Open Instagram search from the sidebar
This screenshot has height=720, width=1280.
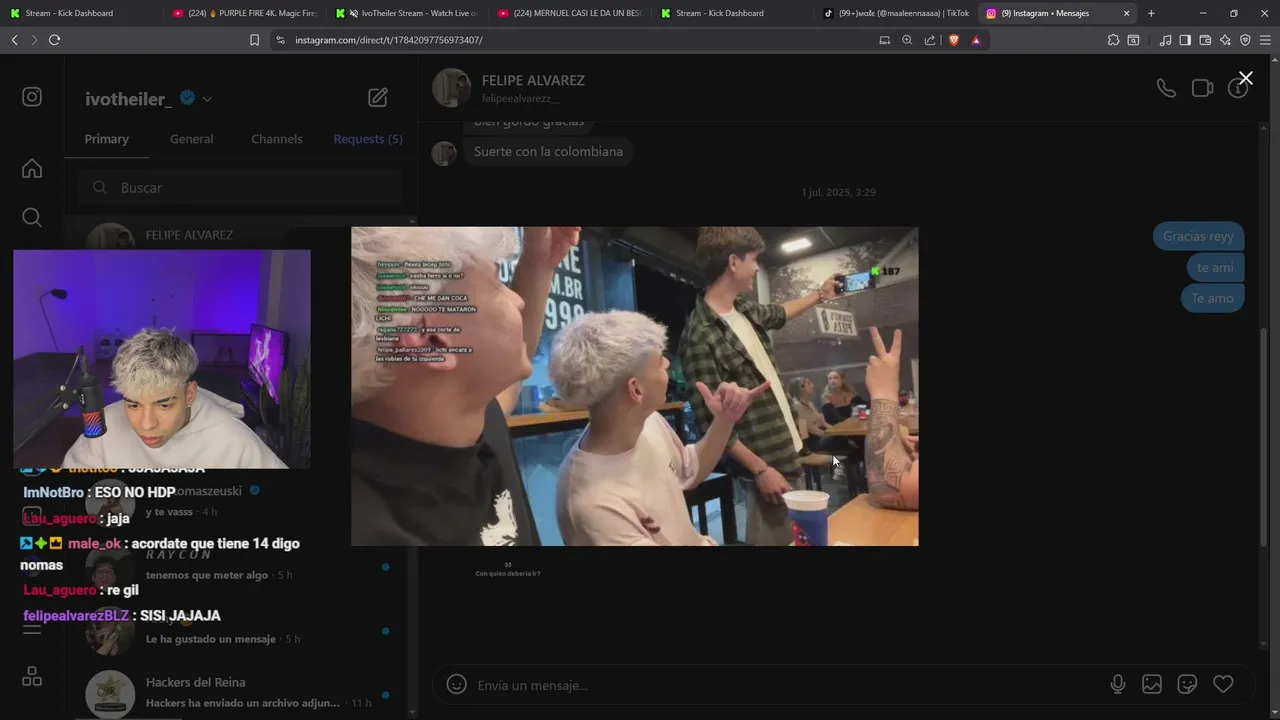coord(32,217)
